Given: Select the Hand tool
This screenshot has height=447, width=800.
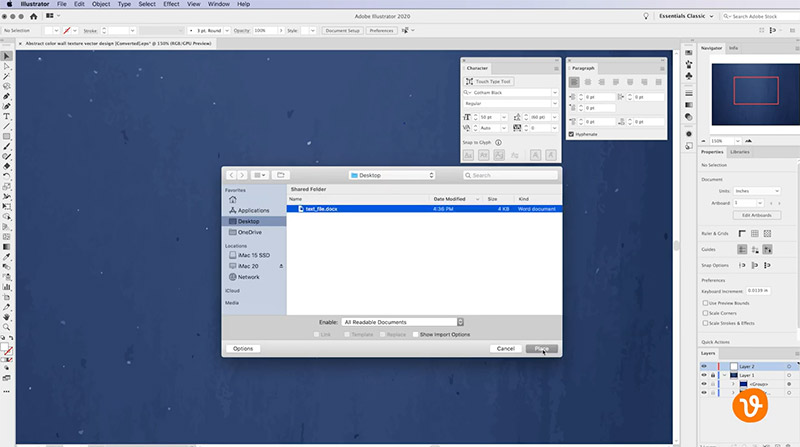Looking at the screenshot, I should click(x=7, y=317).
